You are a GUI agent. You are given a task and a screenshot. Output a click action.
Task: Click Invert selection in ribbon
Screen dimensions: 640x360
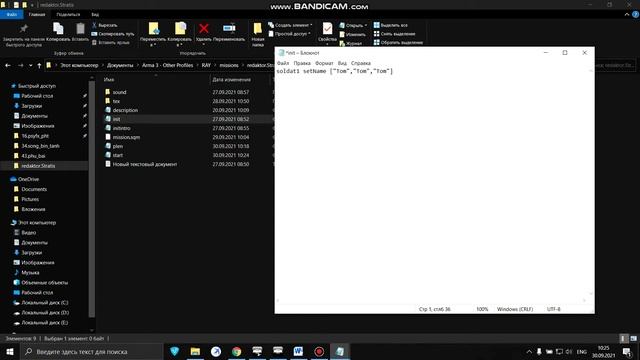(398, 42)
